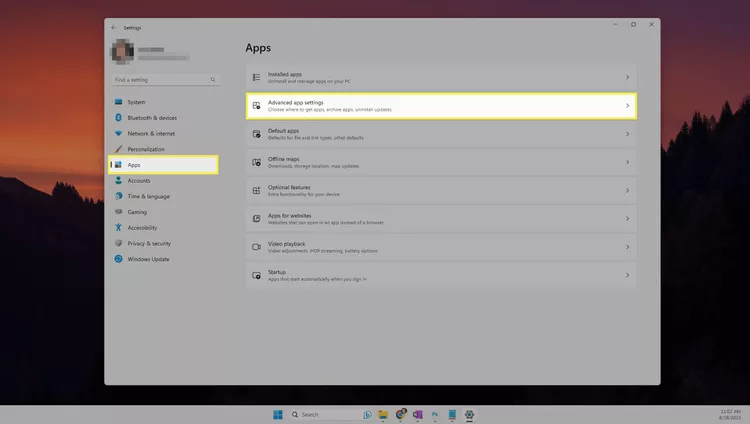750x424 pixels.
Task: Open the Privacy & security label
Action: [149, 244]
